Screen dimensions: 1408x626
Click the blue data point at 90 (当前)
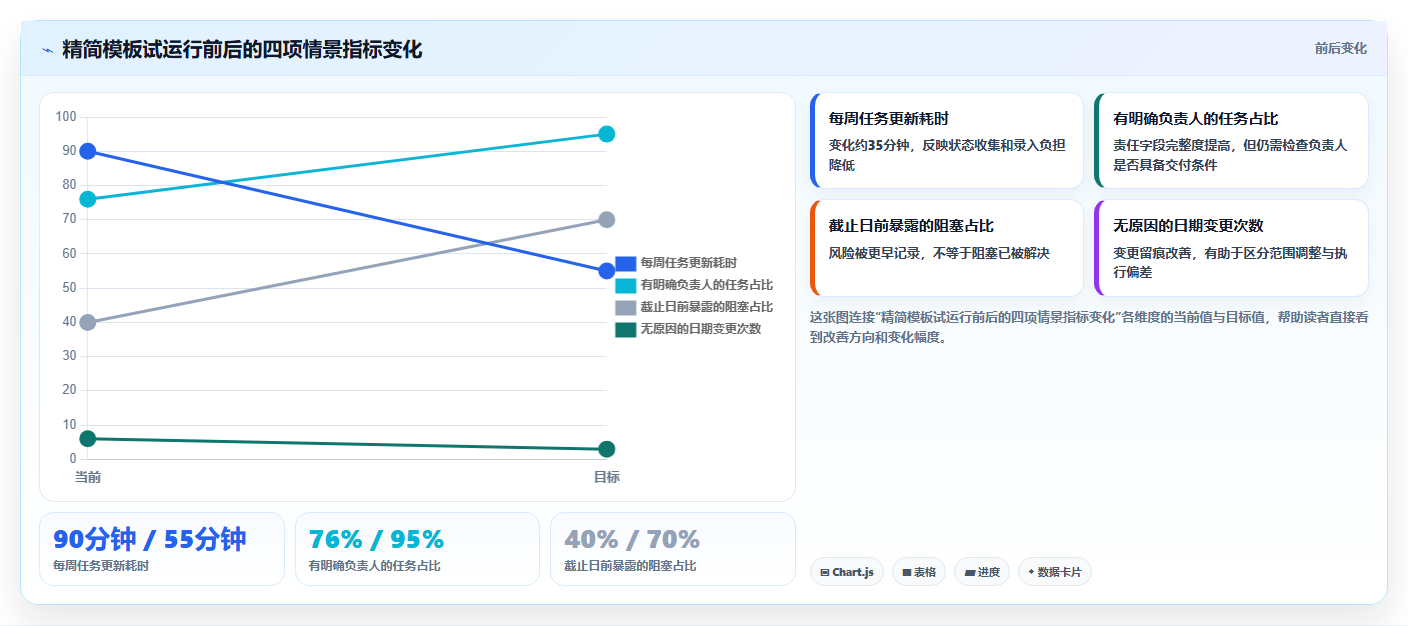[x=88, y=151]
